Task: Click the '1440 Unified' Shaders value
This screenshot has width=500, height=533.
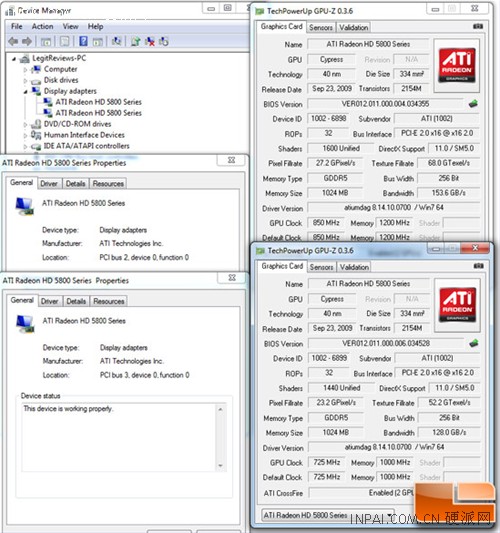Action: tap(342, 388)
